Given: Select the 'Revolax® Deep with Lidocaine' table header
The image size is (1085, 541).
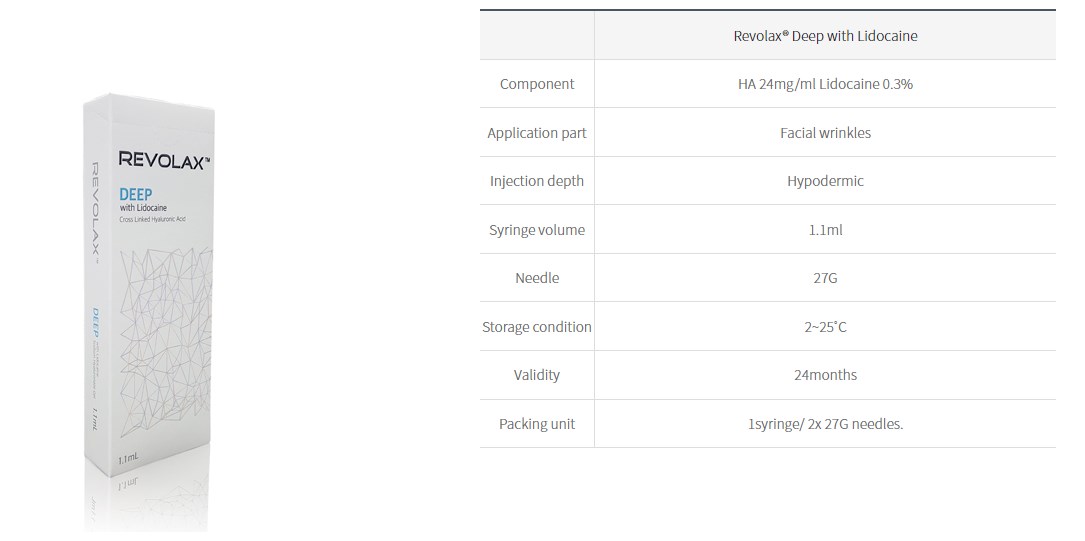Looking at the screenshot, I should [x=824, y=36].
